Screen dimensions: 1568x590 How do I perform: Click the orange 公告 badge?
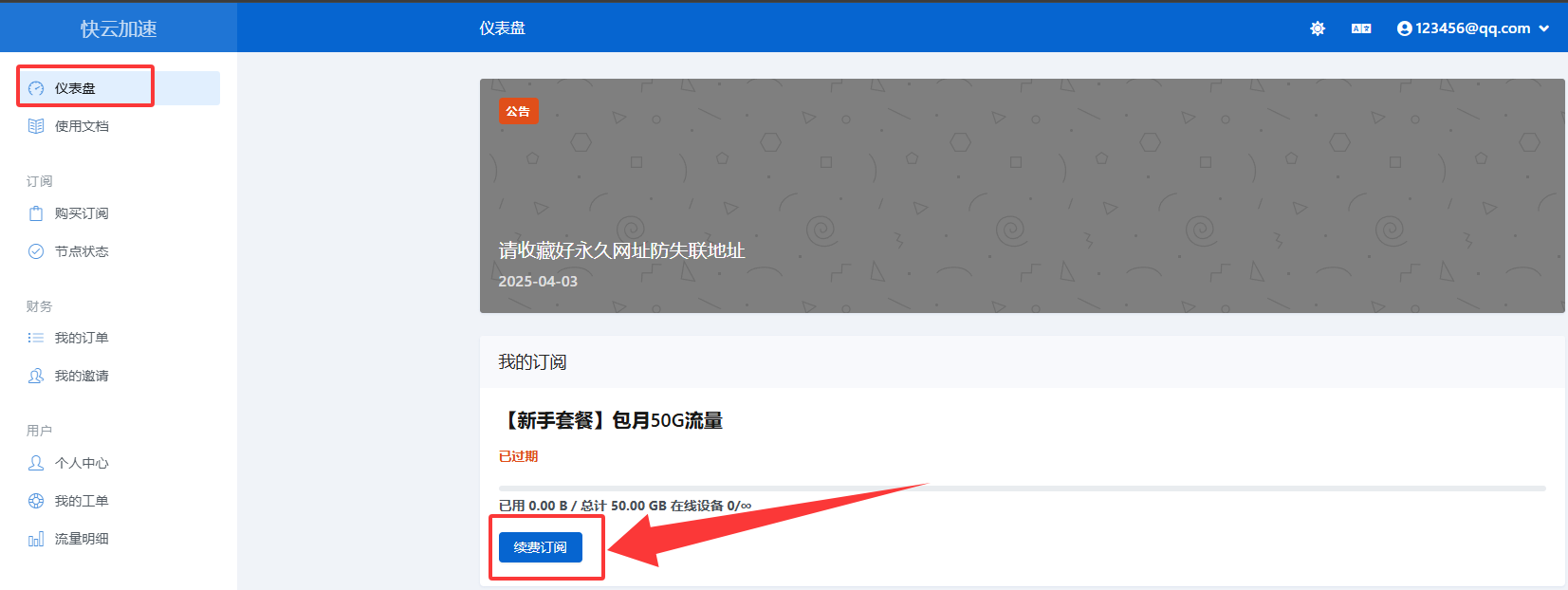pos(518,112)
